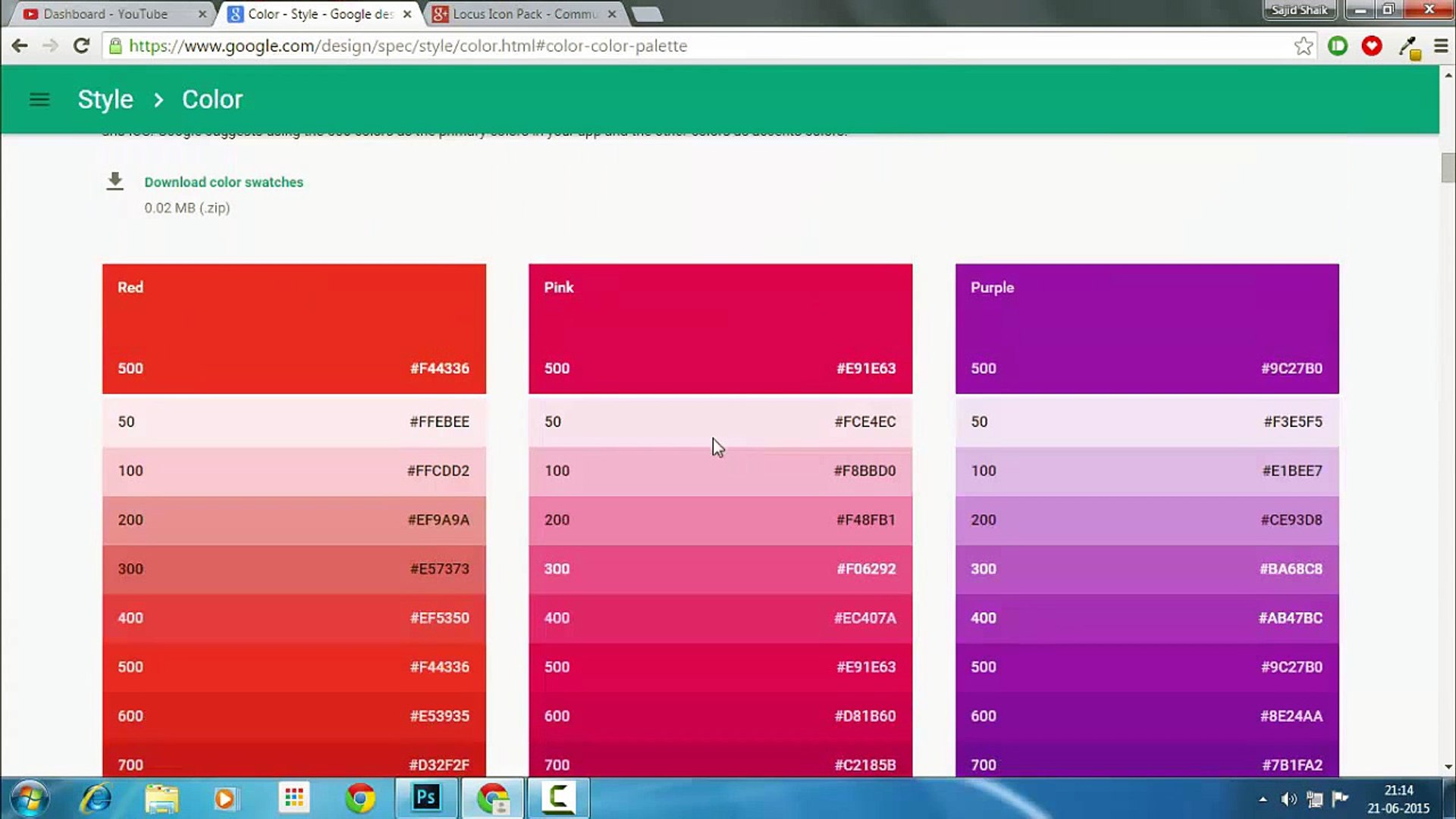
Task: Open the Chrome settings menu icon
Action: point(1441,46)
